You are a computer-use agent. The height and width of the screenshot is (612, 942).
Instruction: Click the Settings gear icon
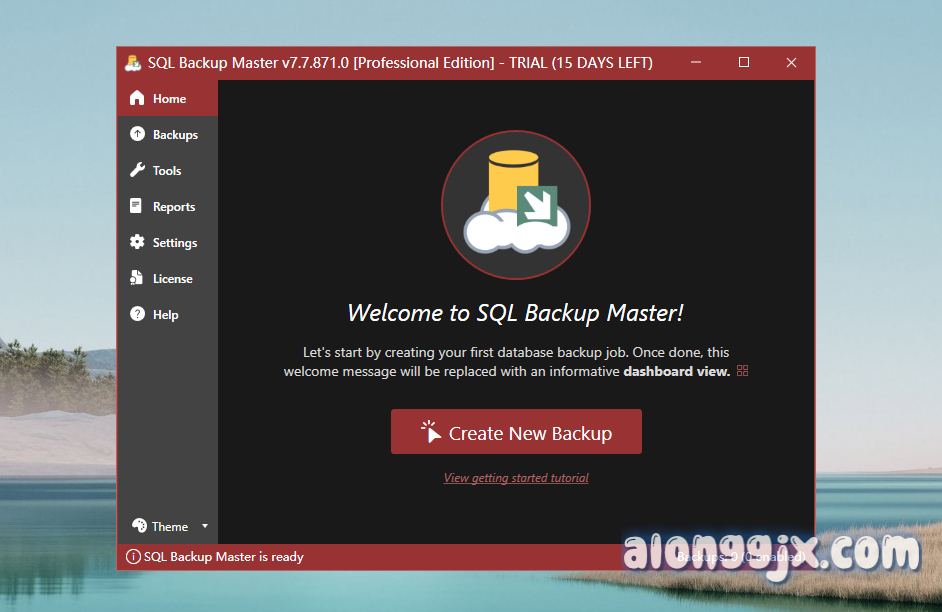point(137,243)
